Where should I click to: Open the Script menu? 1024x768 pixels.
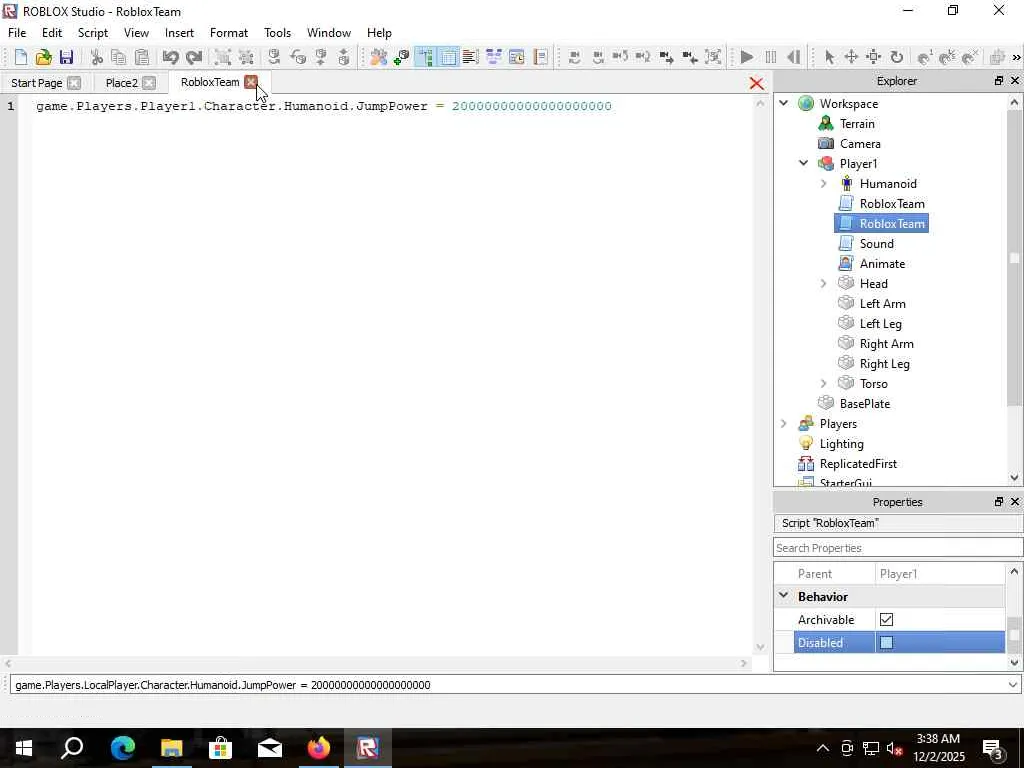coord(93,33)
